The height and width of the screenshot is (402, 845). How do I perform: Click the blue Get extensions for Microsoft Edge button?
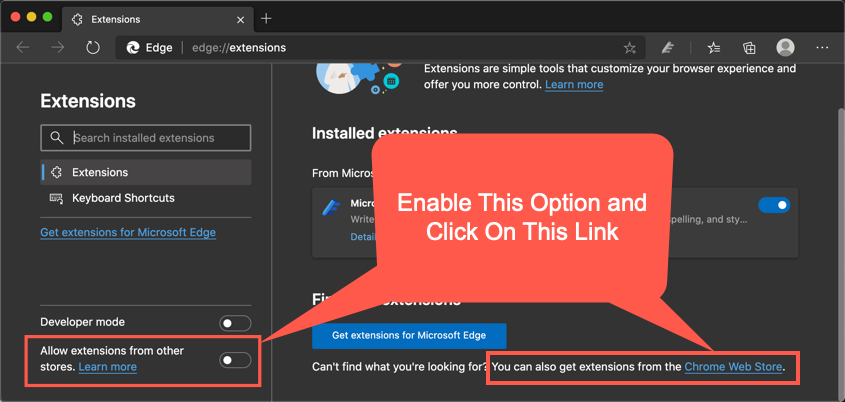click(409, 335)
